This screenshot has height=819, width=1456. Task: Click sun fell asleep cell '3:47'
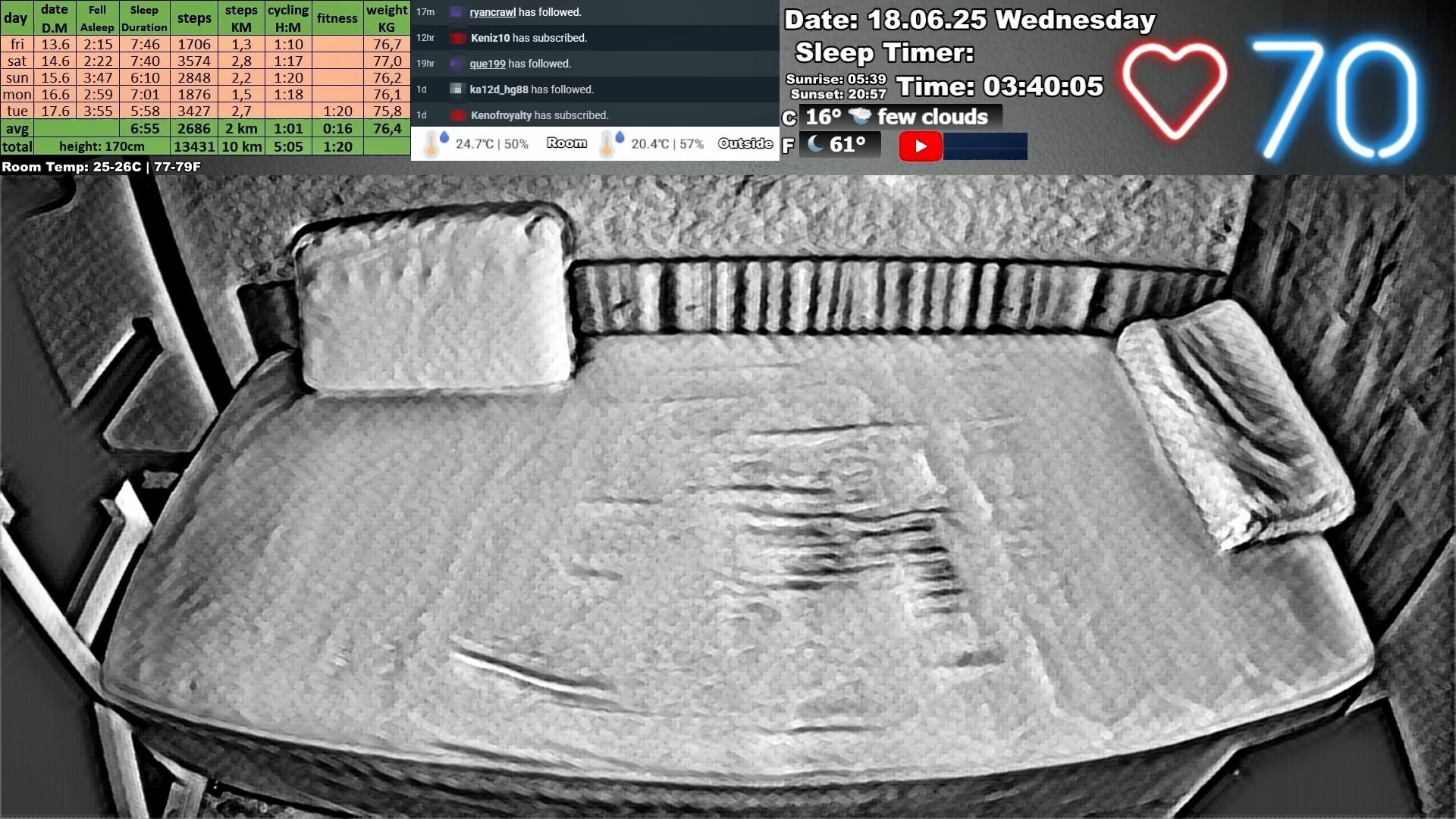[x=98, y=77]
